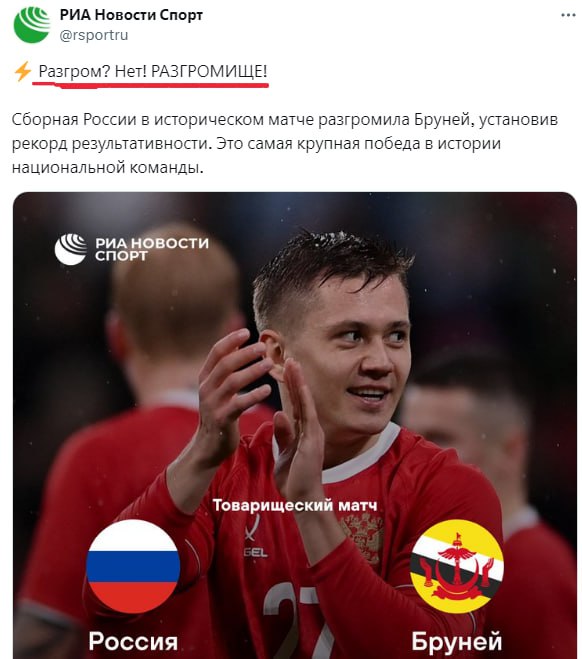Click the jersey crest emblem

(x=364, y=537)
